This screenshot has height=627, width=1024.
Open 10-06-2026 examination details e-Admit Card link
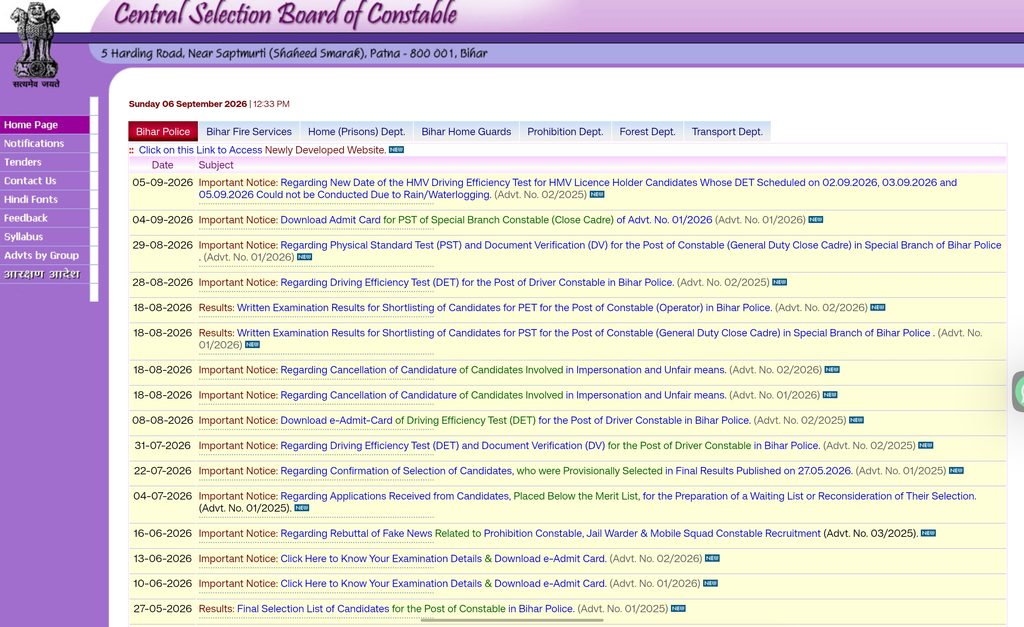[443, 584]
